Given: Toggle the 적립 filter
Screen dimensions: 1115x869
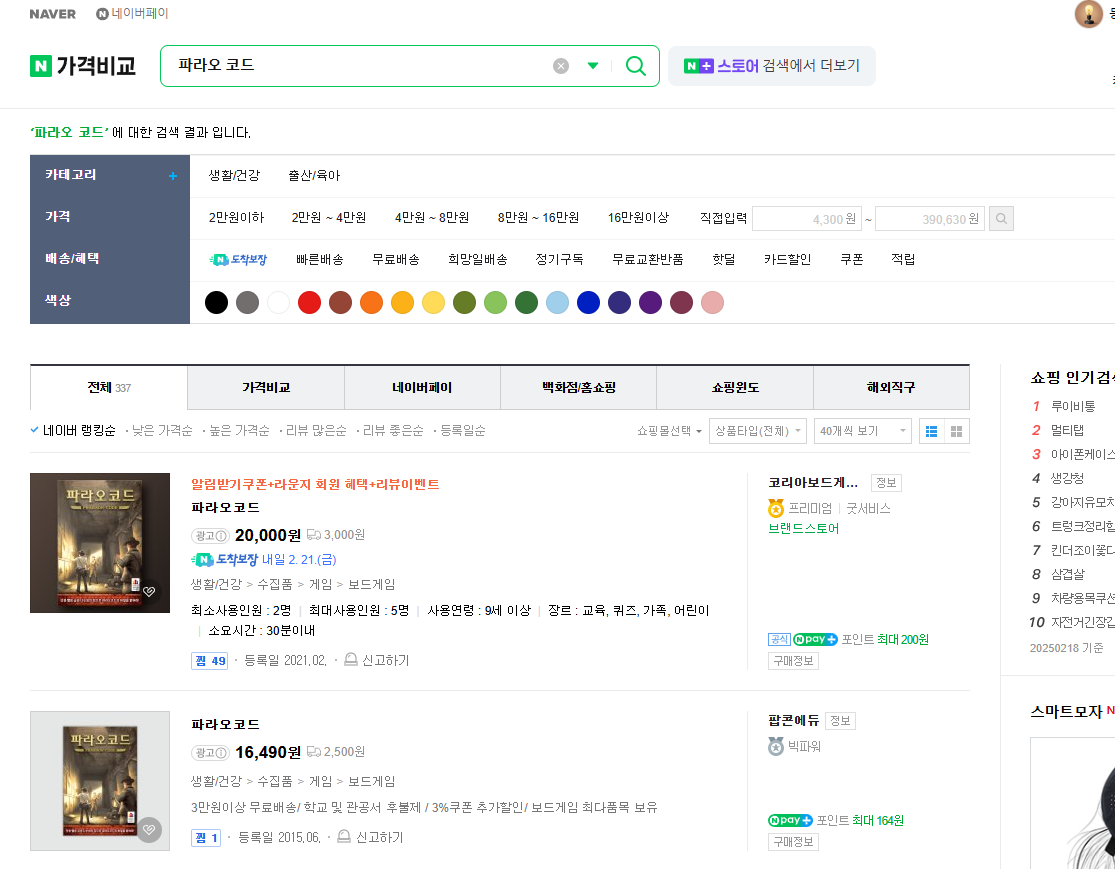Looking at the screenshot, I should pos(903,260).
